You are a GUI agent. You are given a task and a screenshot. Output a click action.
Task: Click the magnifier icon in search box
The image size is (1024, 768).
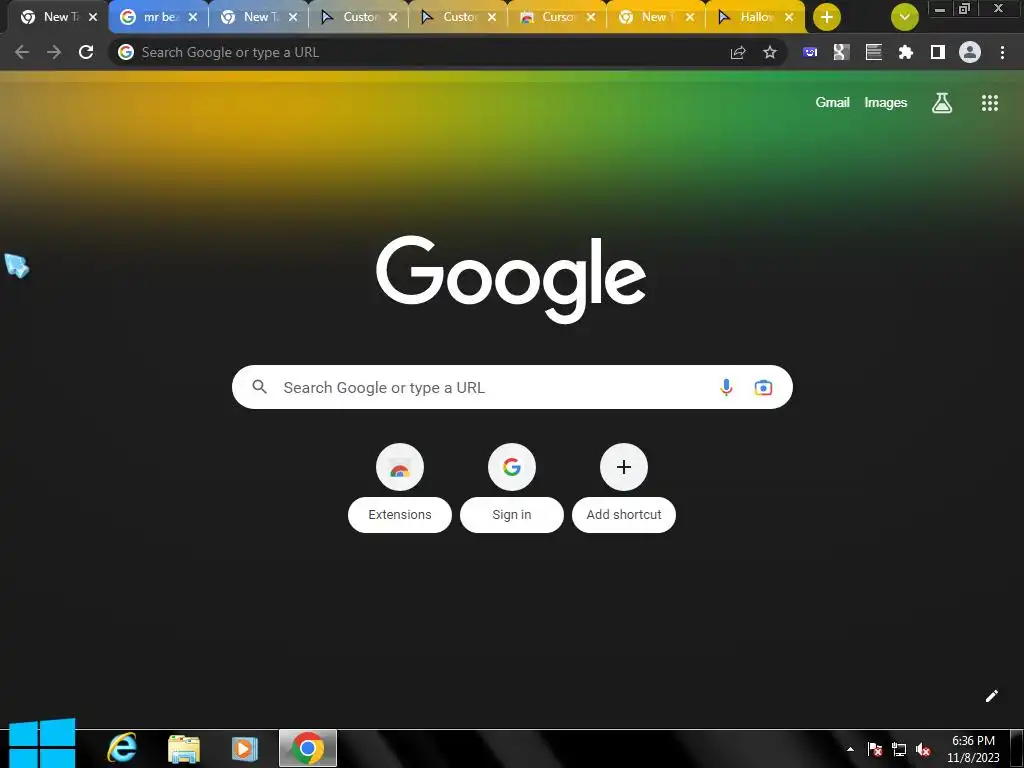259,387
